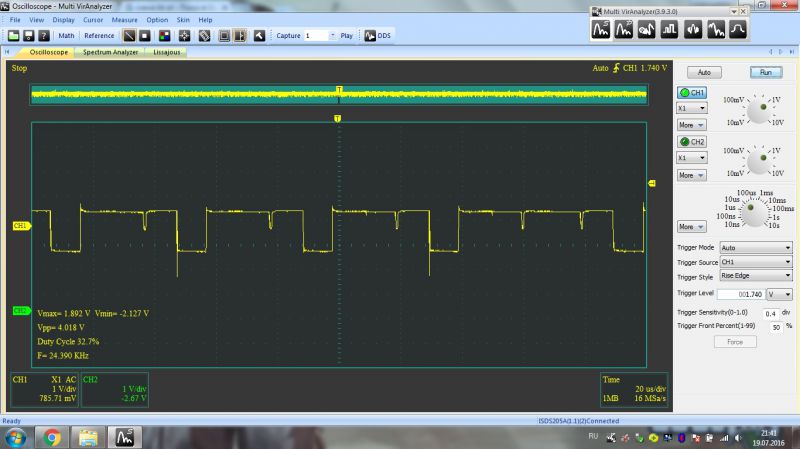Launch second waveform icon in Multi VirAnalyzer

click(x=623, y=30)
